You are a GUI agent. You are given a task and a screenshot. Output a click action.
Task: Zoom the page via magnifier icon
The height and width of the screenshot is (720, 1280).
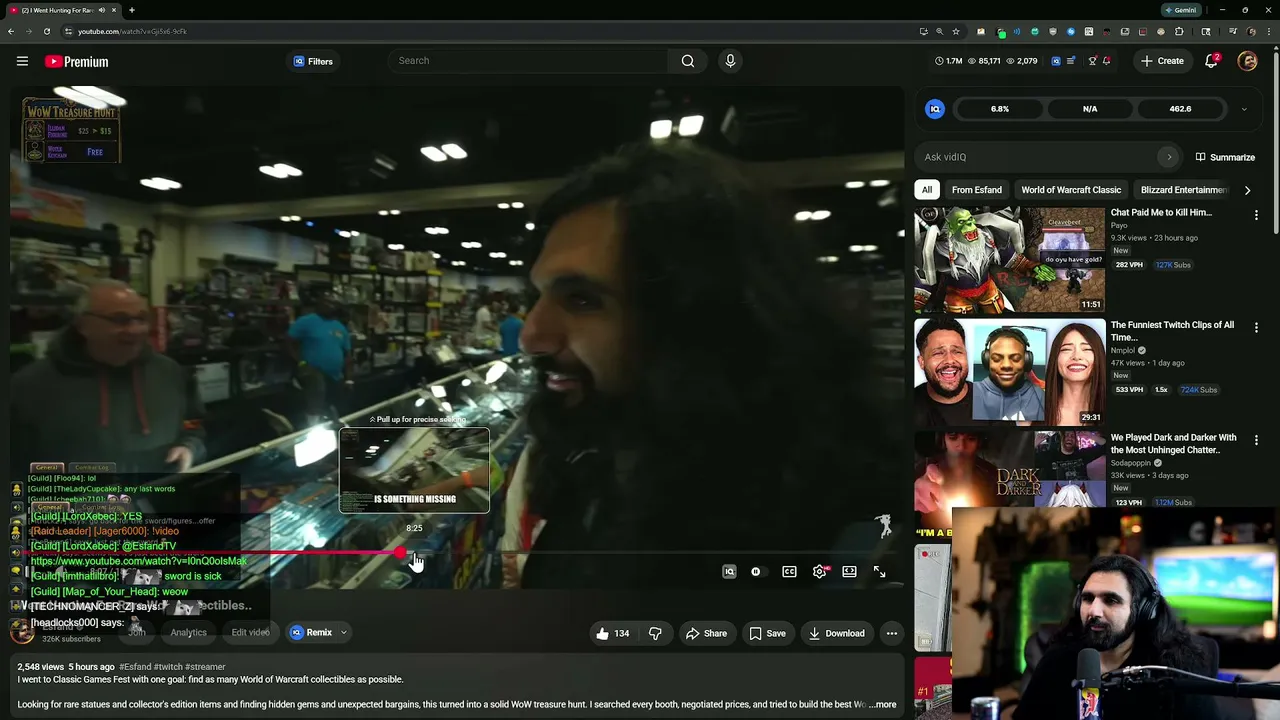pos(939,31)
